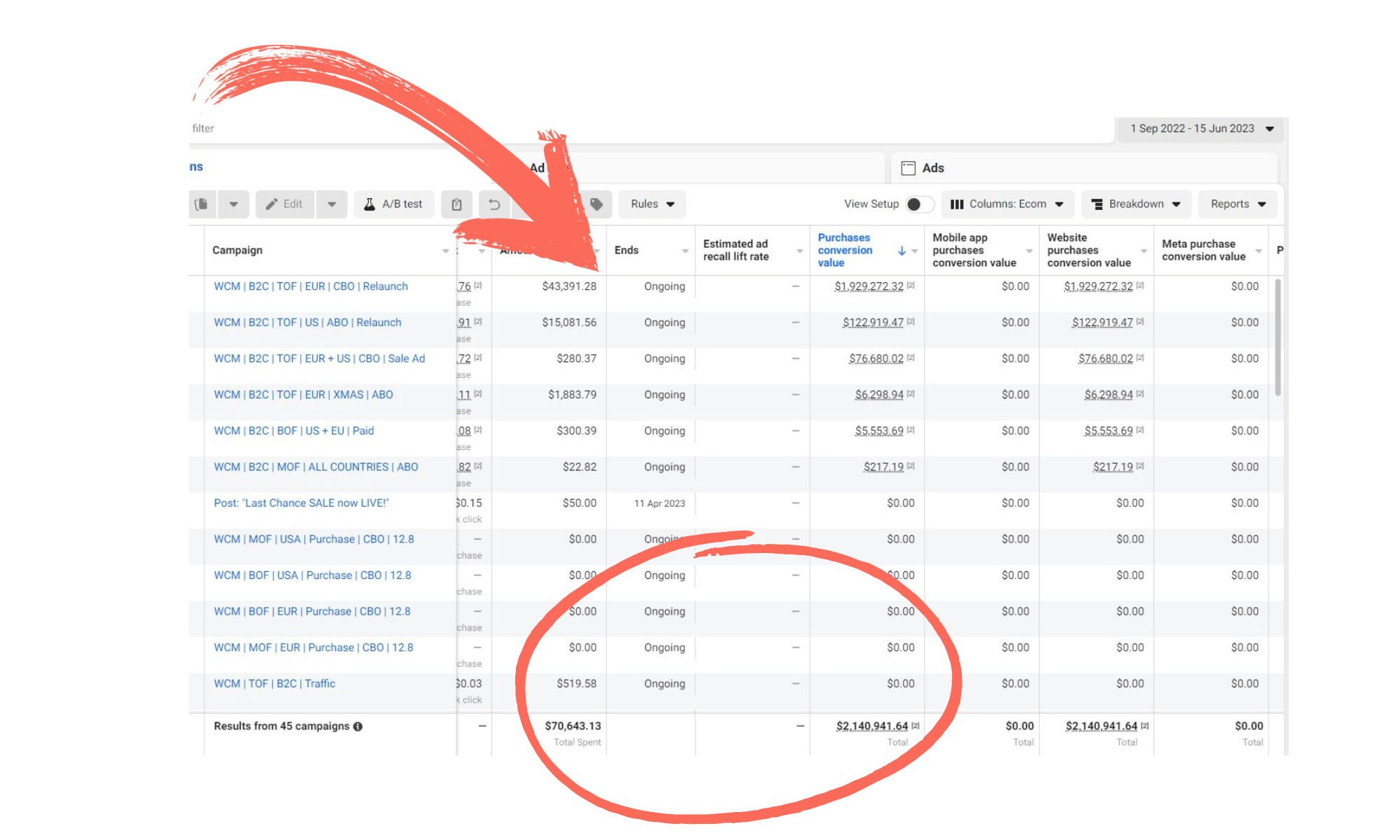This screenshot has height=840, width=1400.
Task: Click the A/B test flask button
Action: click(394, 204)
